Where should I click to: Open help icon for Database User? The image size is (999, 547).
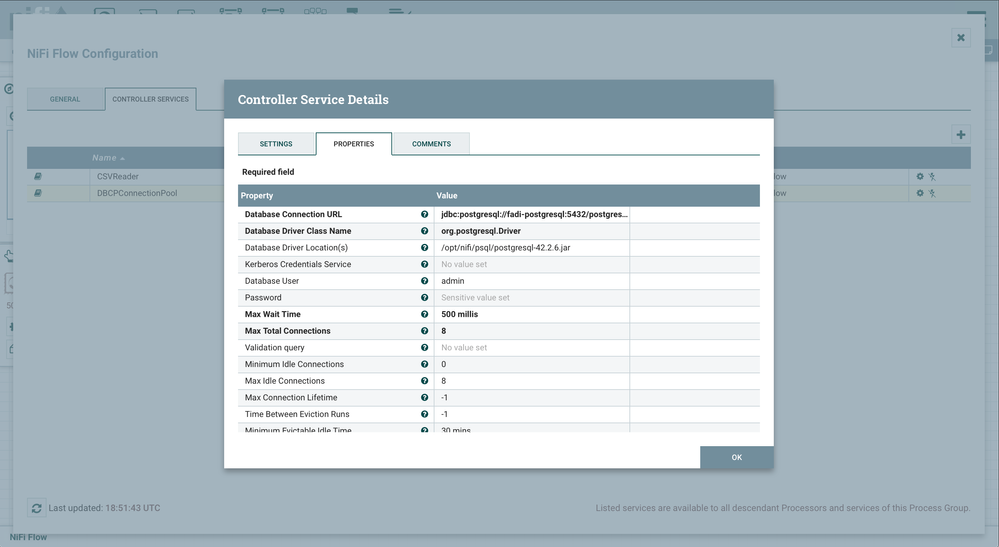[424, 281]
